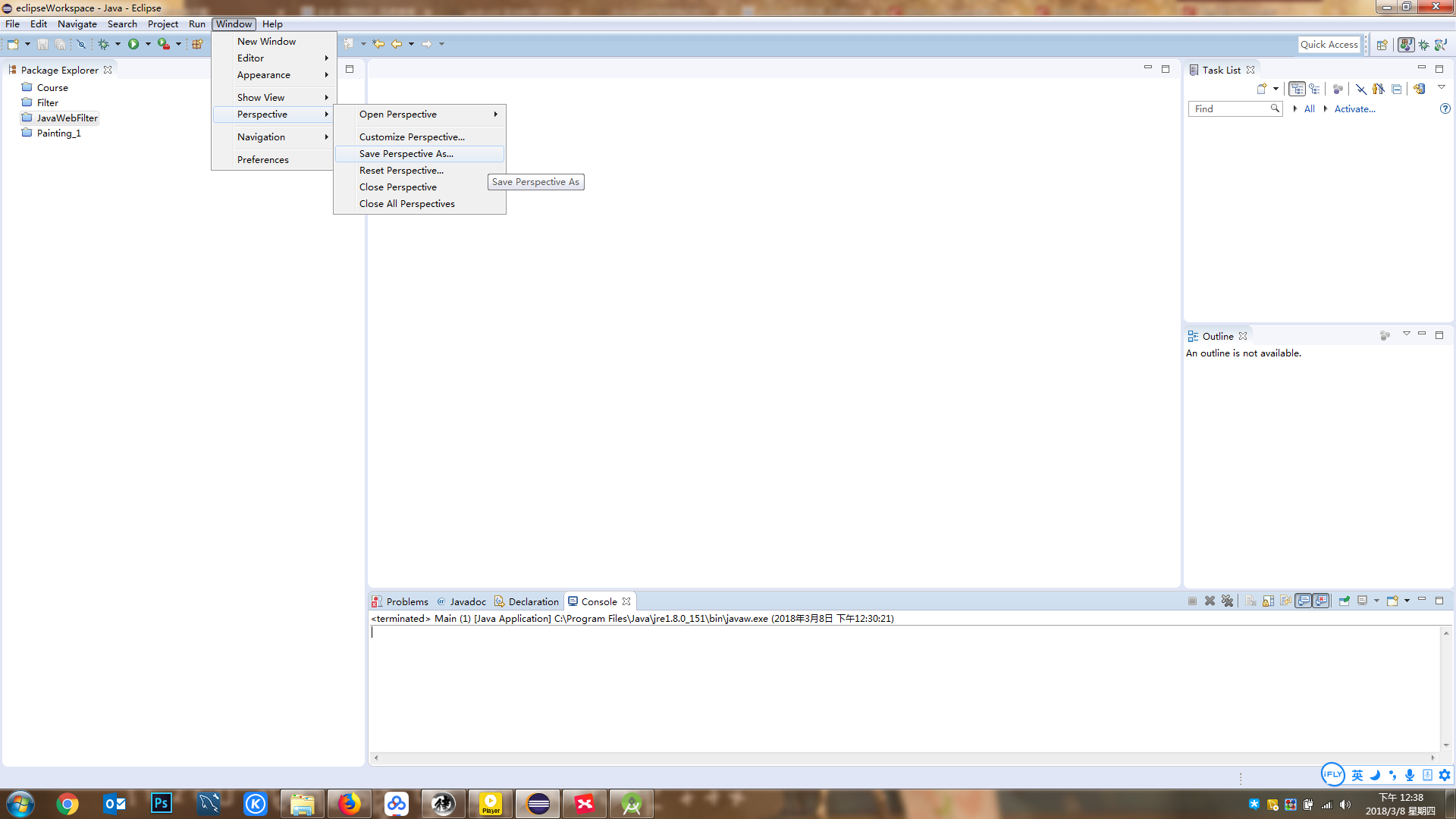Toggle Scroll Lock in Console toolbar

point(1268,601)
